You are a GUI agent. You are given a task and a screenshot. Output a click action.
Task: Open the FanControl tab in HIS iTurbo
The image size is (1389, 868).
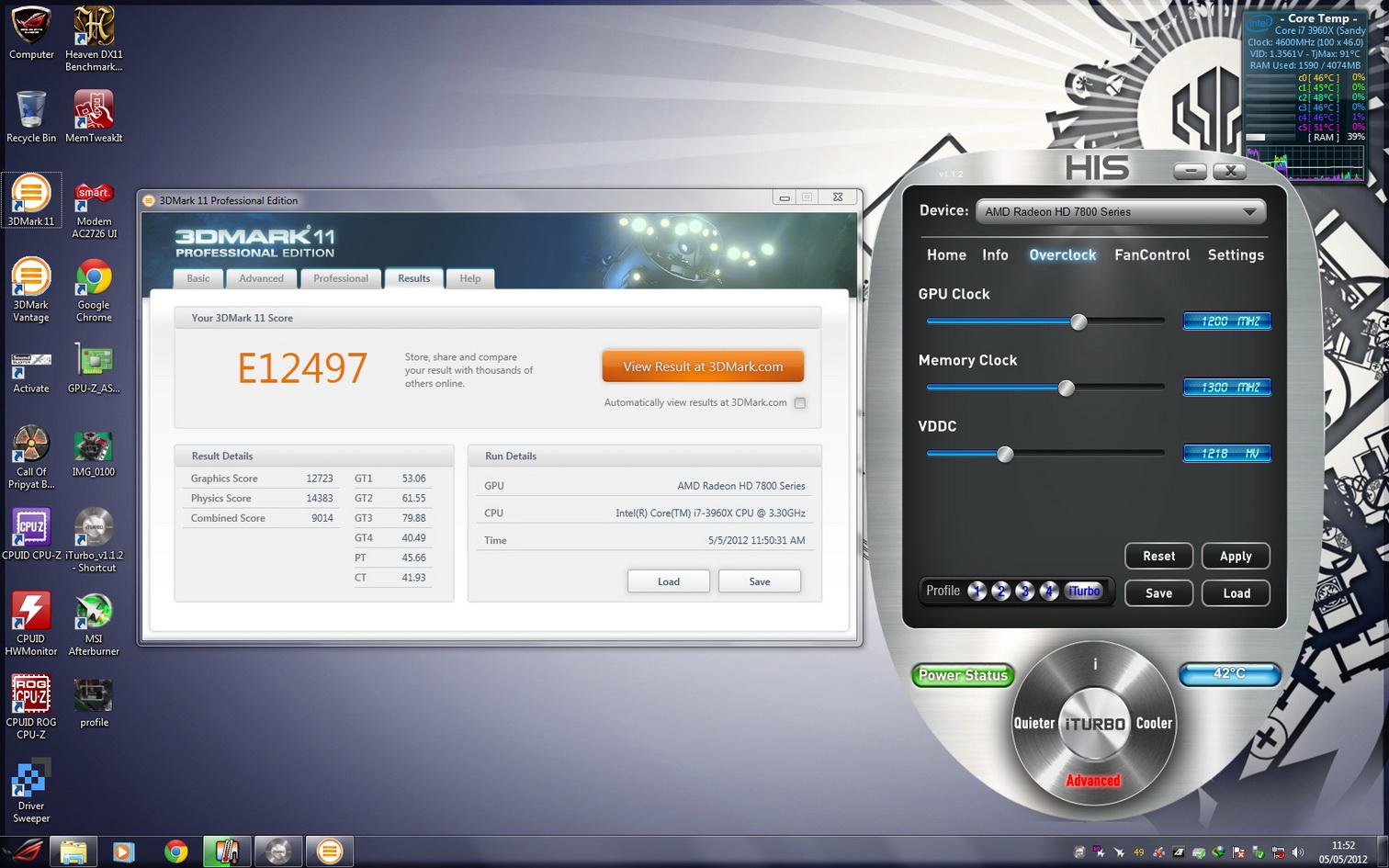point(1152,254)
